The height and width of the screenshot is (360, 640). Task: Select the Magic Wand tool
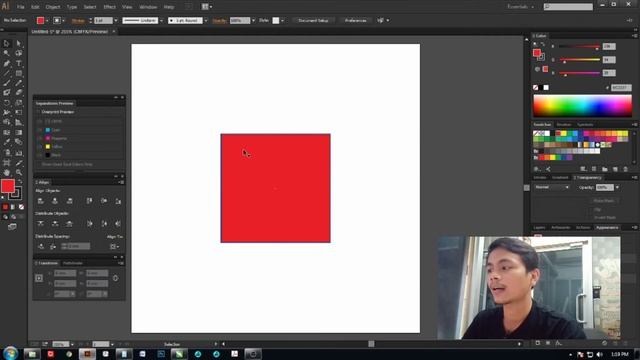(x=7, y=53)
